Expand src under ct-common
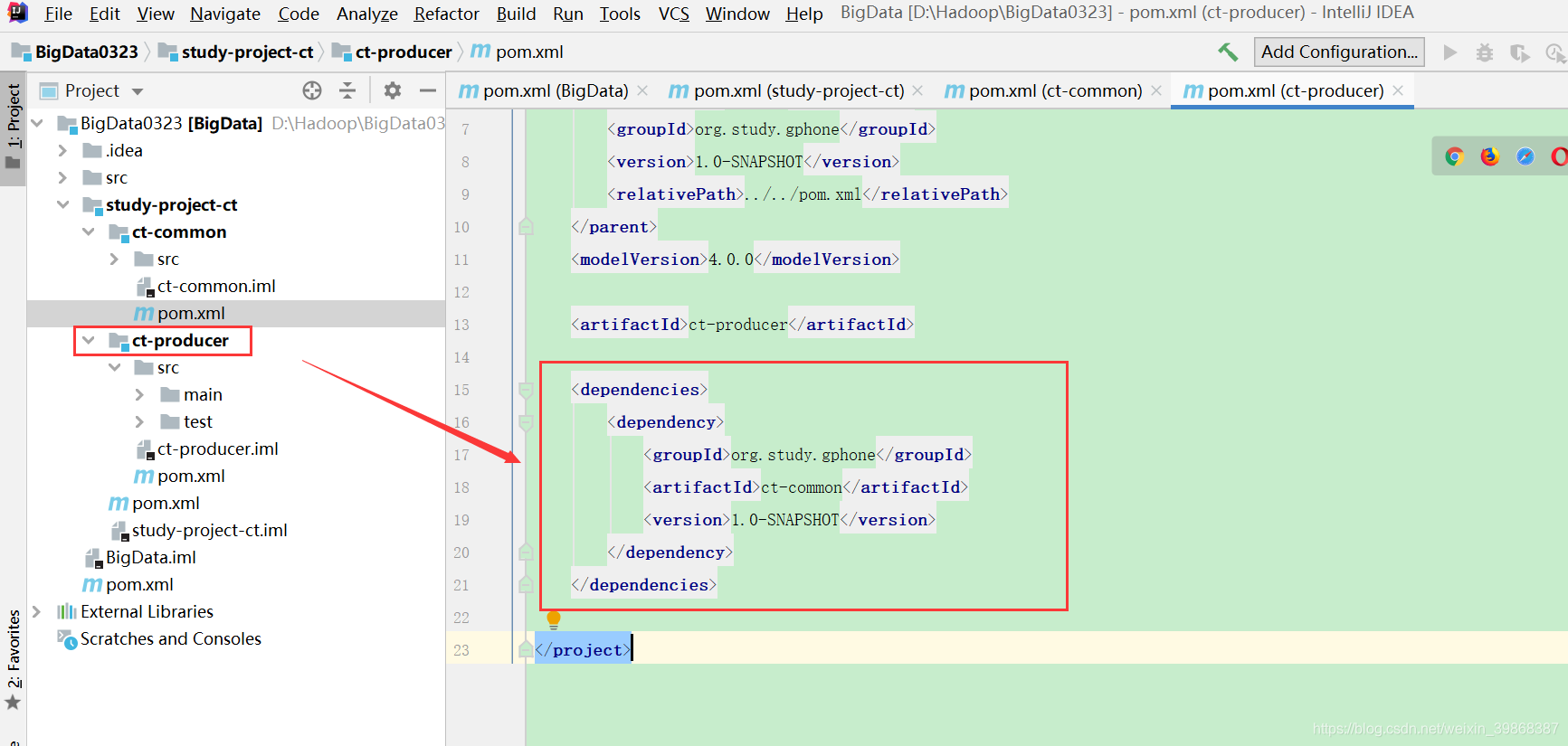Screen dimensions: 1568x746 point(114,259)
